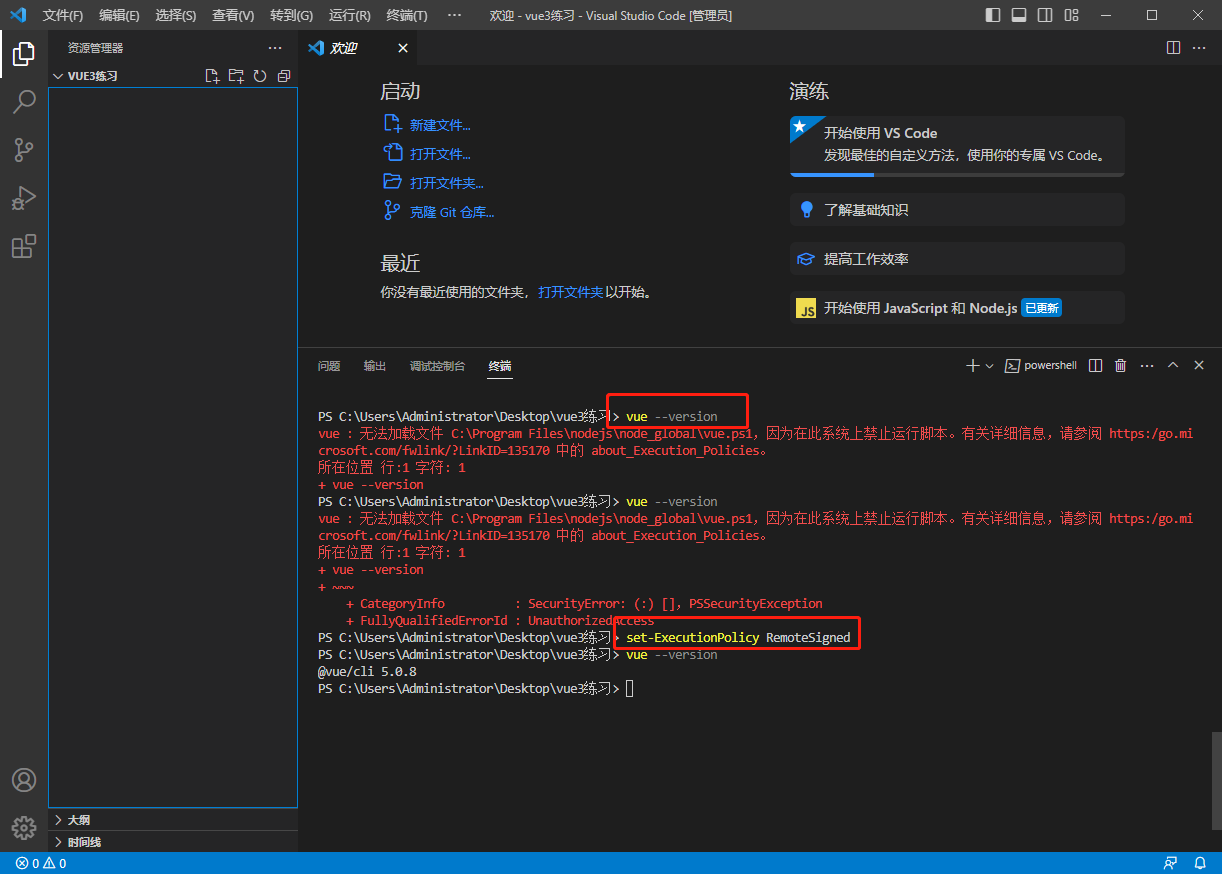Screen dimensions: 1222x874
Task: Refresh the explorer with the refresh icon
Action: [x=260, y=76]
